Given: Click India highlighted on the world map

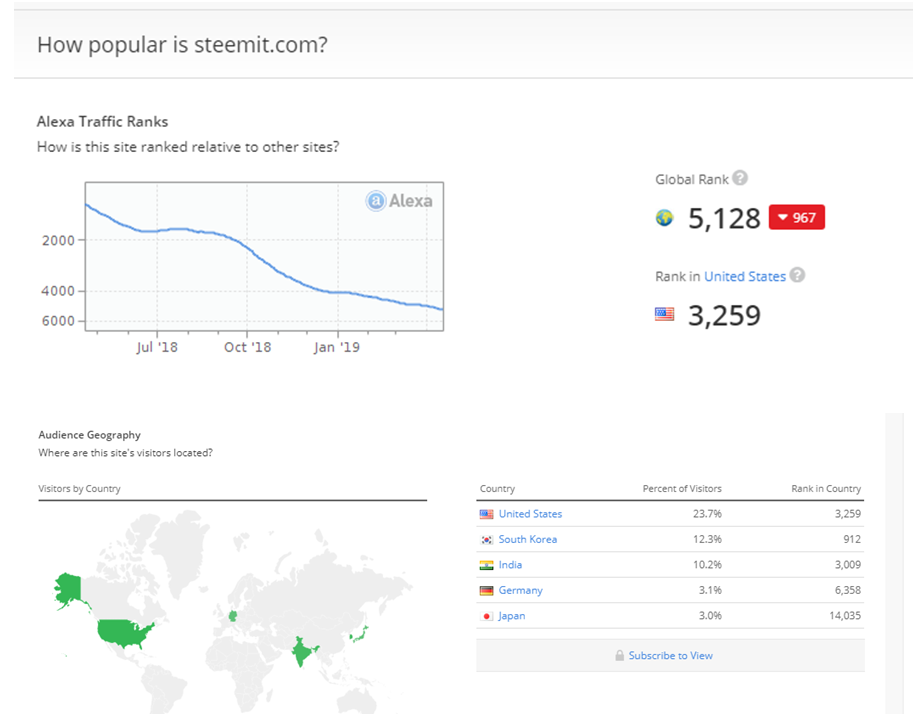Looking at the screenshot, I should [302, 651].
